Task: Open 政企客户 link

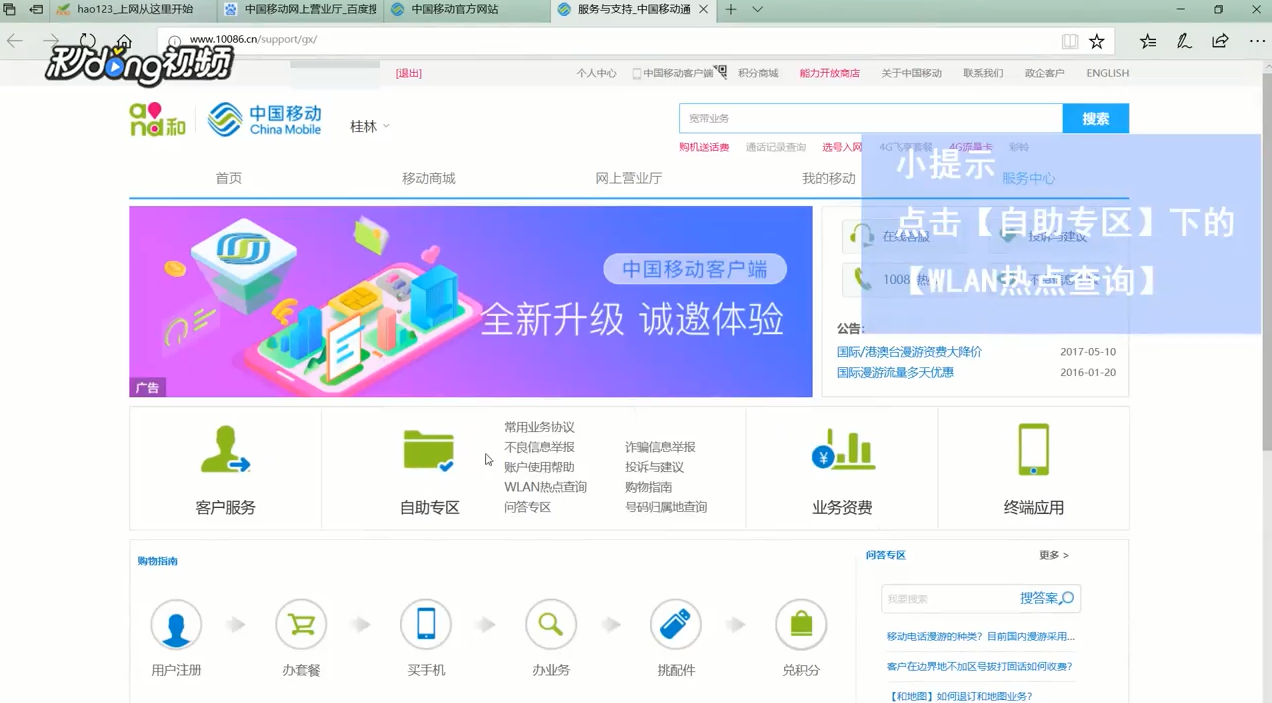Action: coord(1045,73)
